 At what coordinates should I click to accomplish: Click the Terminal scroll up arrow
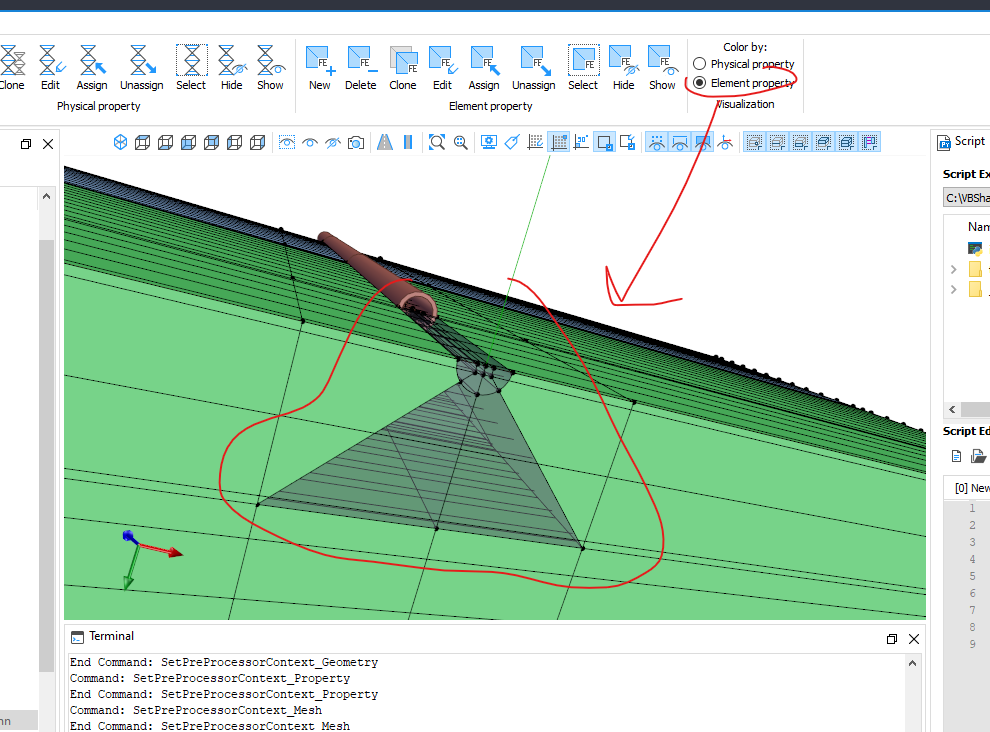(x=912, y=663)
